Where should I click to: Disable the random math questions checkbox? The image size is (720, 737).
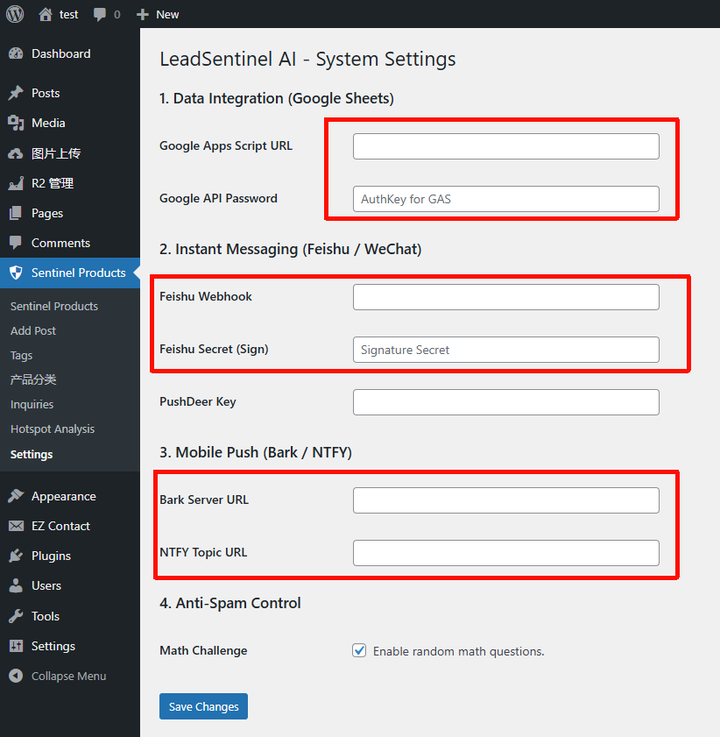point(359,651)
